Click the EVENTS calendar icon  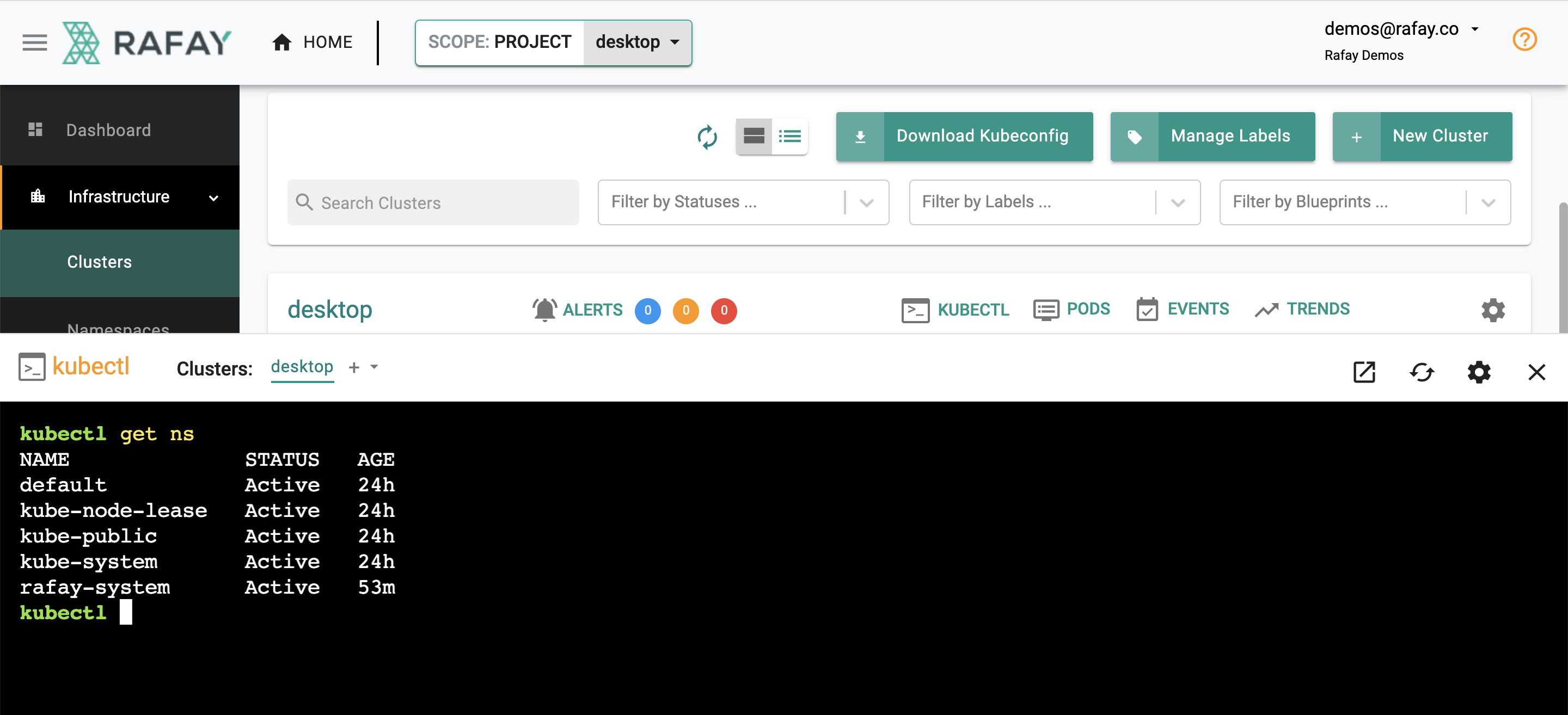pos(1147,309)
